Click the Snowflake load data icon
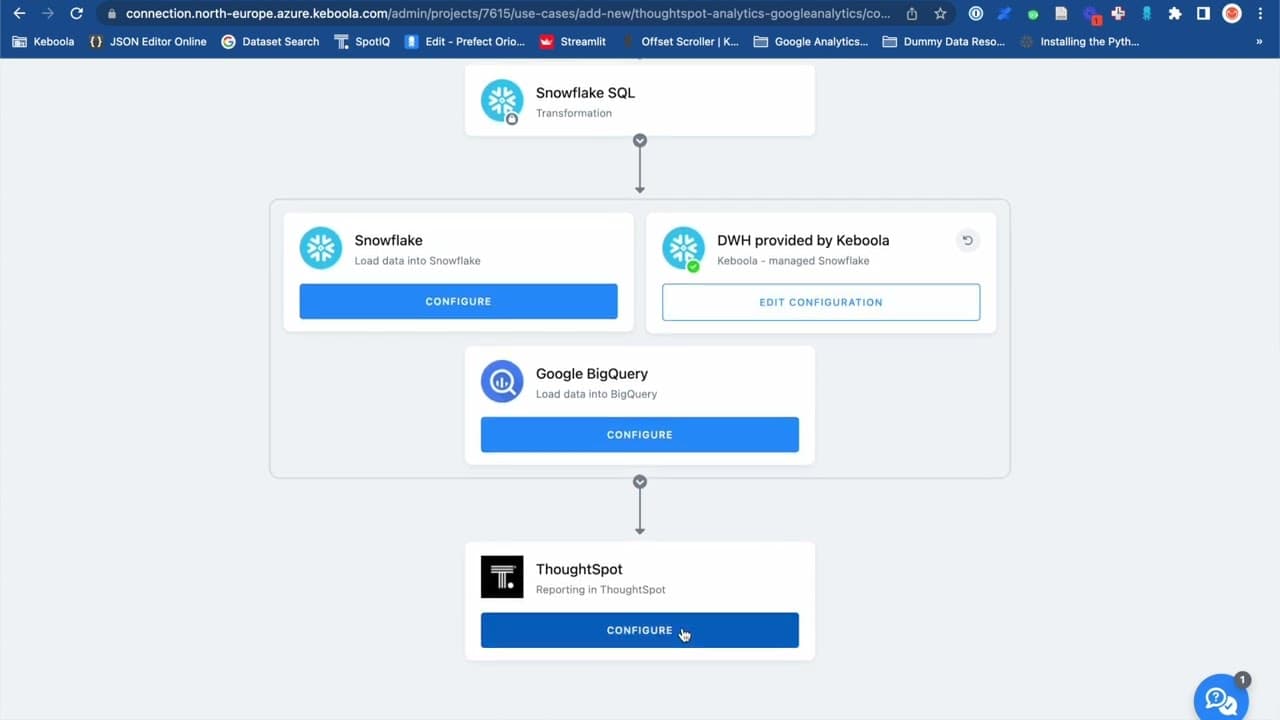This screenshot has height=720, width=1280. (321, 249)
